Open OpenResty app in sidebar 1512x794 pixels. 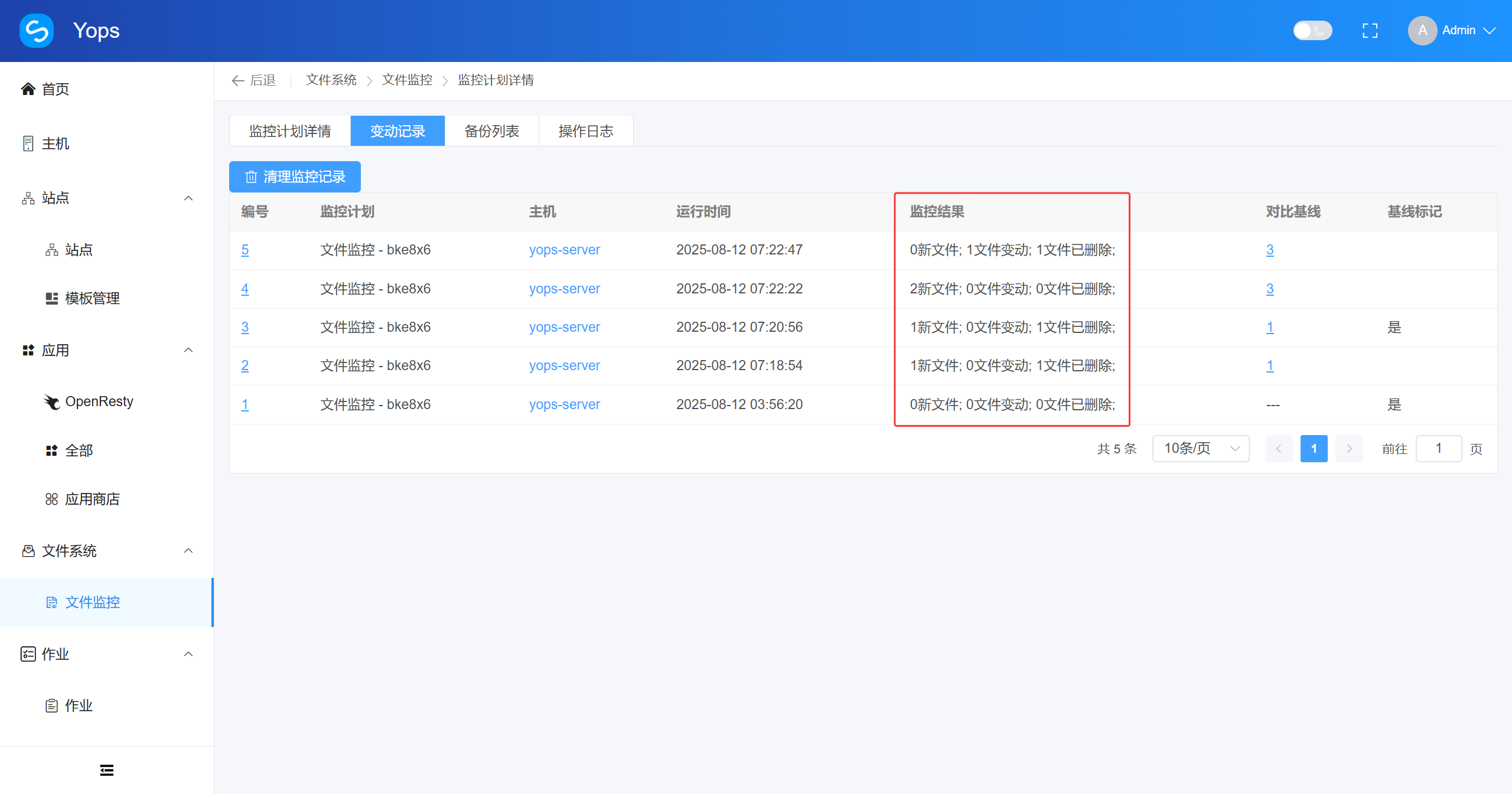click(x=99, y=401)
